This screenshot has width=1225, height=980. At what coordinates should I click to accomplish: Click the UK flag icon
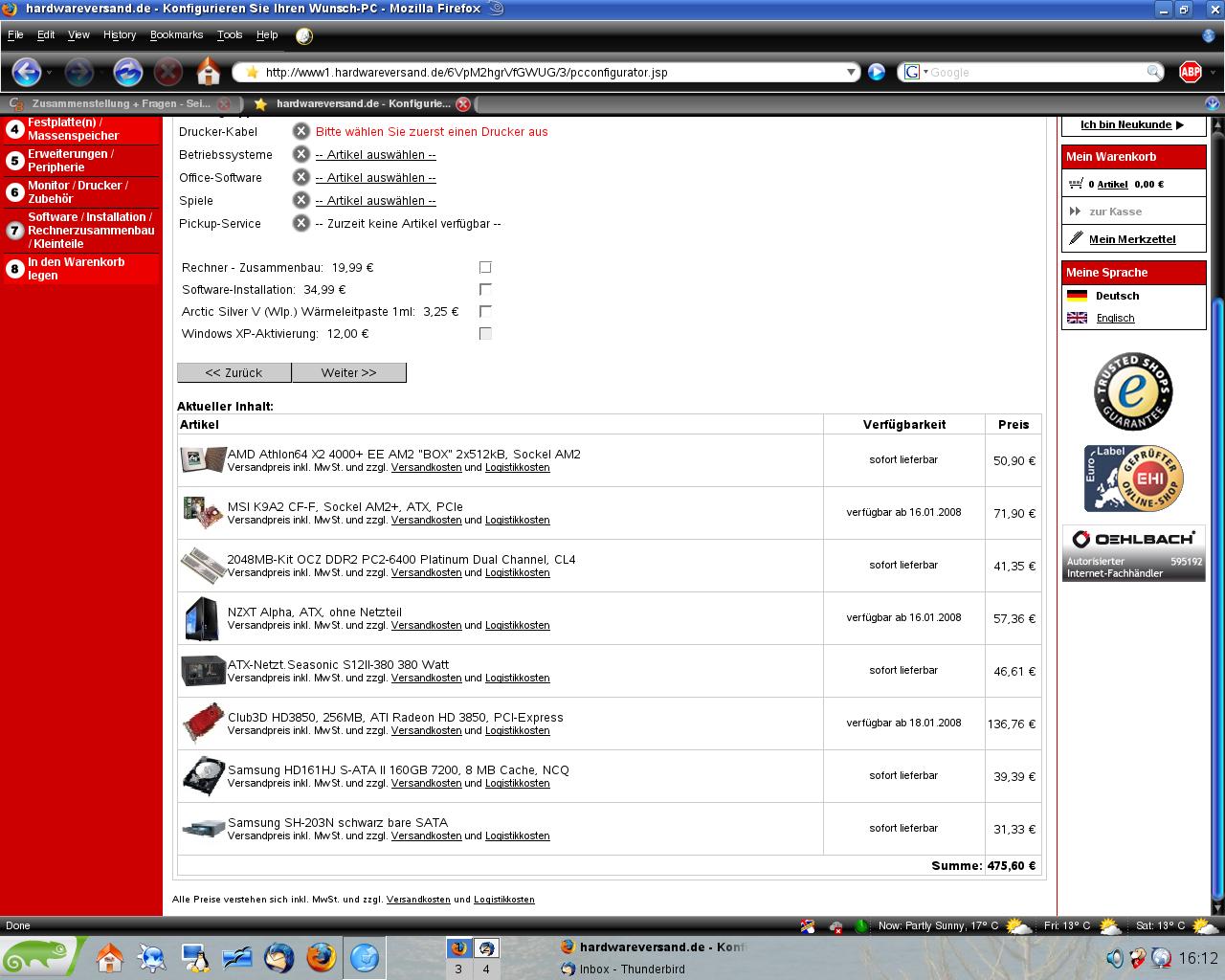1077,318
